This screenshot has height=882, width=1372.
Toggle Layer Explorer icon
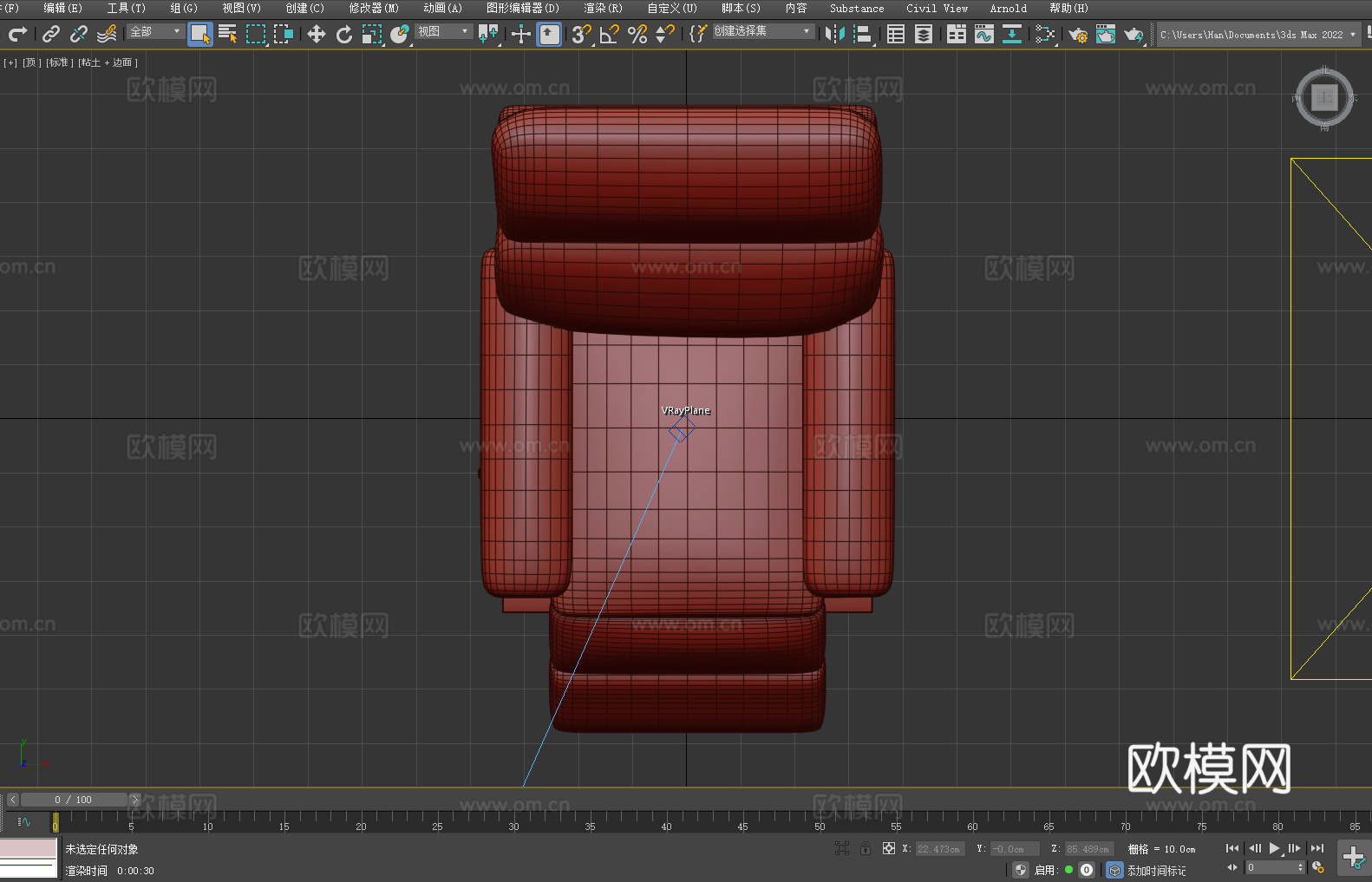[x=924, y=34]
